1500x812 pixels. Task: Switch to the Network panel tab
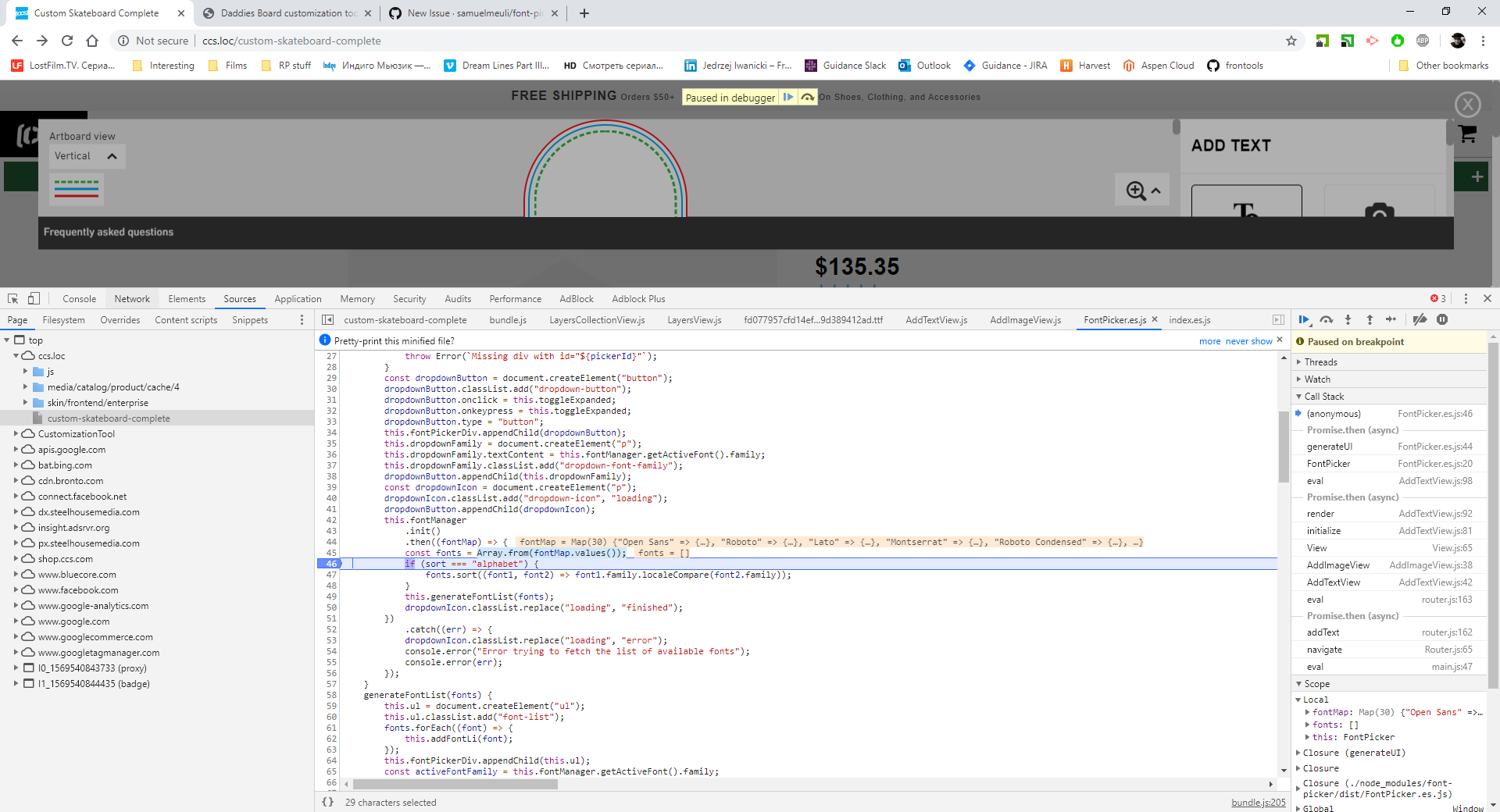click(x=132, y=298)
